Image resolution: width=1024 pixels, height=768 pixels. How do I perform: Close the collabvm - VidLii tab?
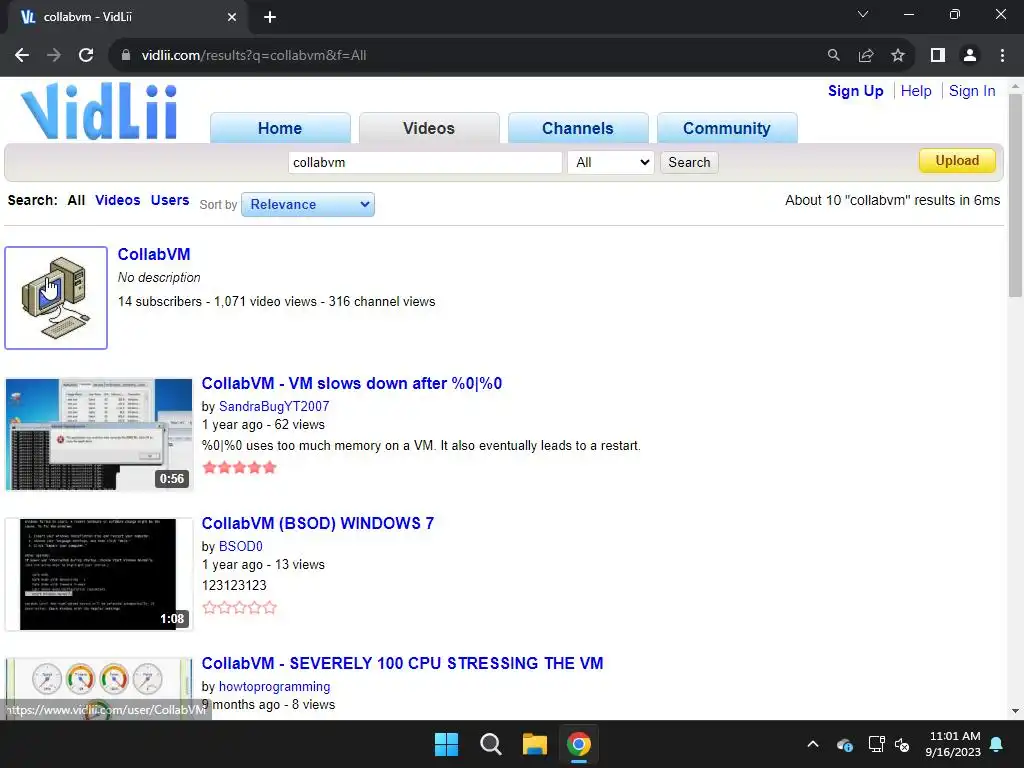click(x=232, y=17)
